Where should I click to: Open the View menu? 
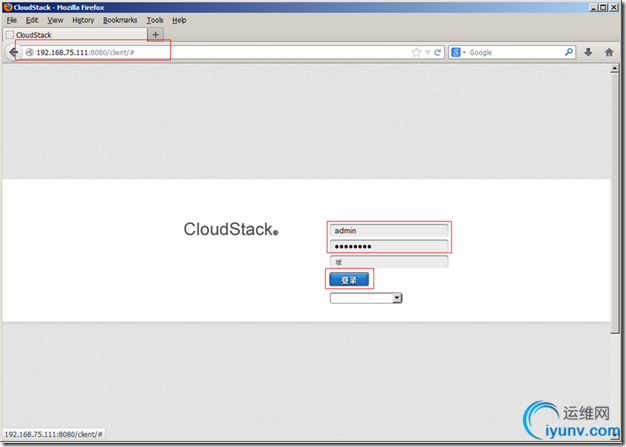(x=55, y=20)
